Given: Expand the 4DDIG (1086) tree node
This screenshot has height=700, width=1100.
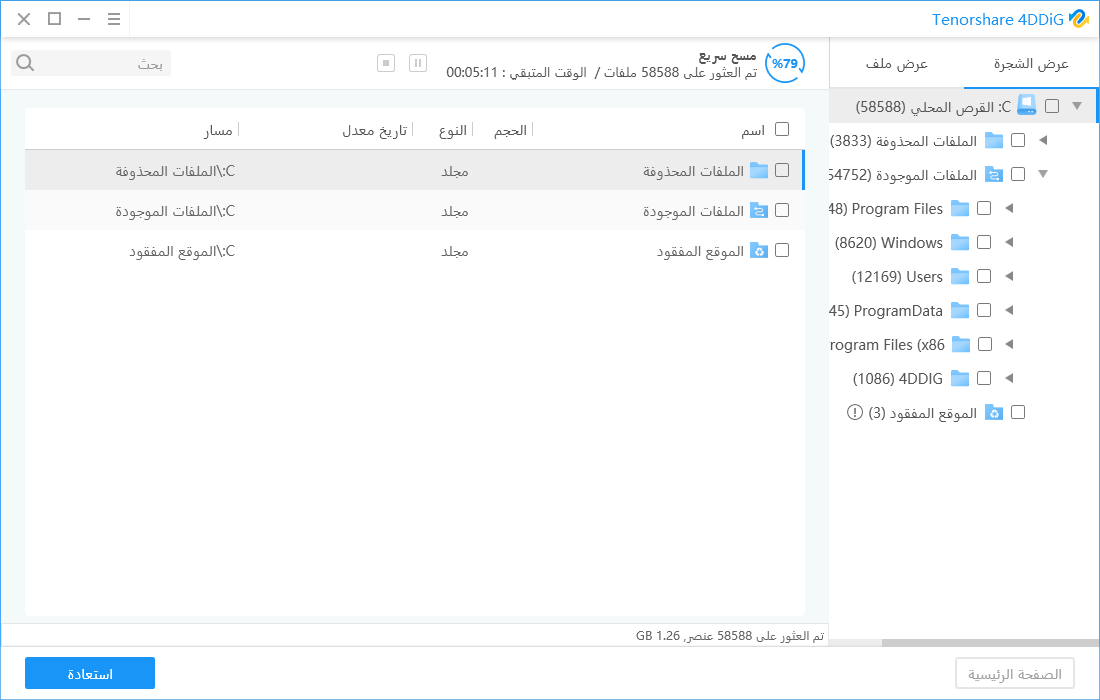Looking at the screenshot, I should click(x=1010, y=378).
